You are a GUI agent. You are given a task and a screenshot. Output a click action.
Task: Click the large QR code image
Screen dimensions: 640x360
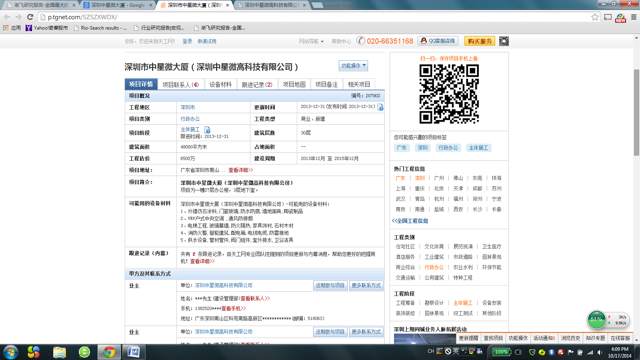(449, 94)
